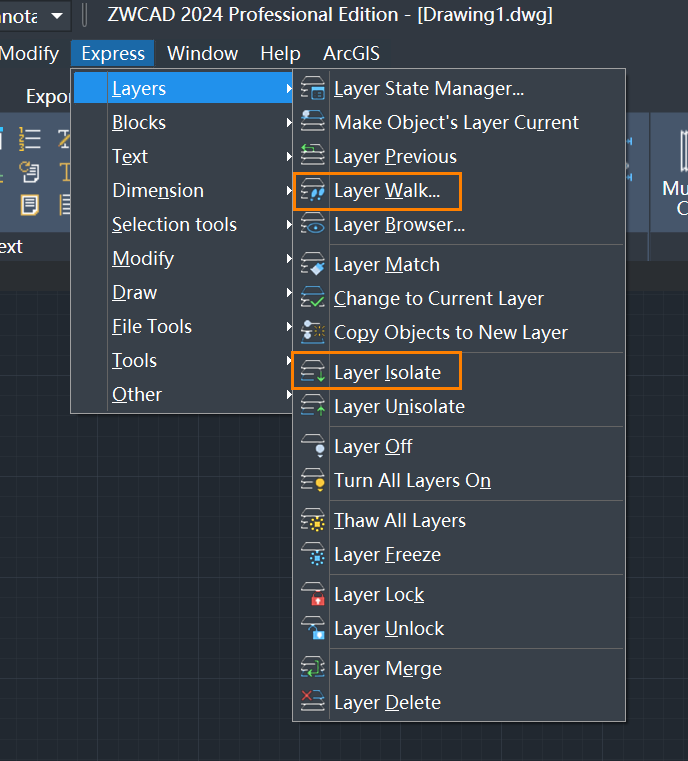
Task: Click the yellow note page ribbon icon
Action: coord(30,205)
